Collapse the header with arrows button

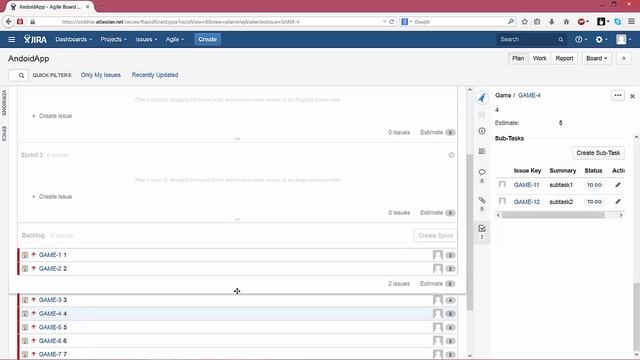click(x=624, y=58)
